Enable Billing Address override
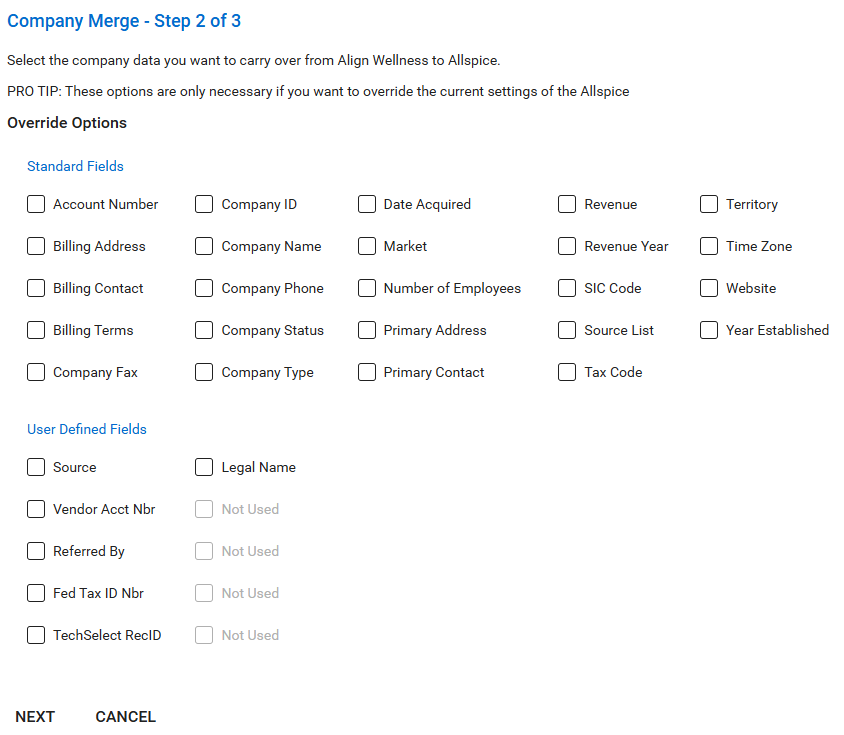 pos(36,246)
